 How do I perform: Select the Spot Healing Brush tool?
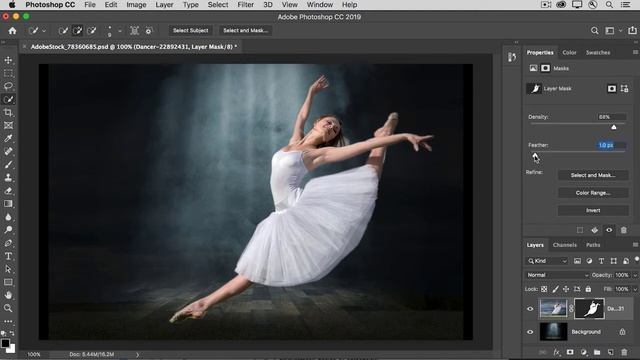[8, 151]
